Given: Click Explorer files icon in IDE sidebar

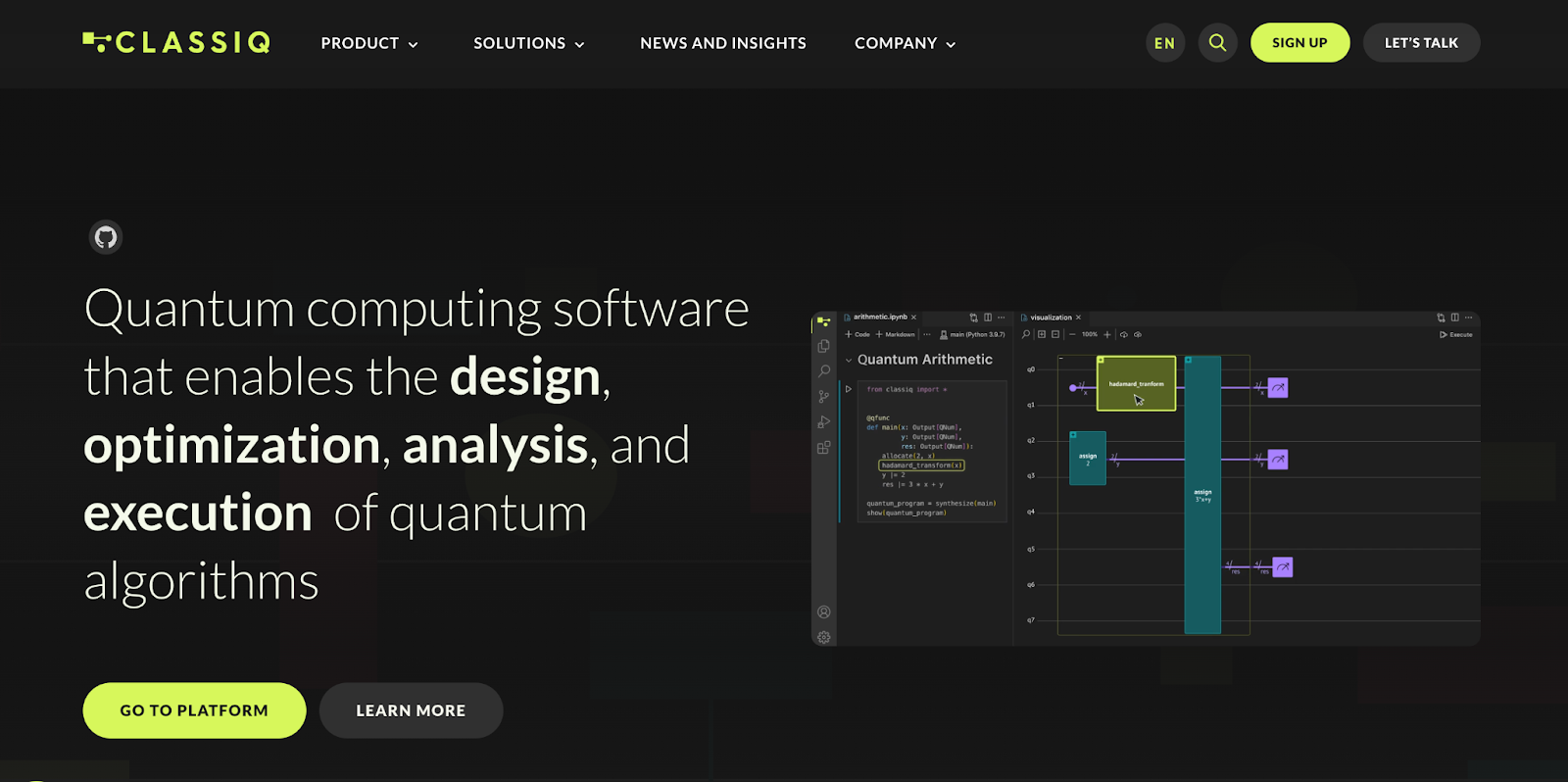Looking at the screenshot, I should click(823, 346).
